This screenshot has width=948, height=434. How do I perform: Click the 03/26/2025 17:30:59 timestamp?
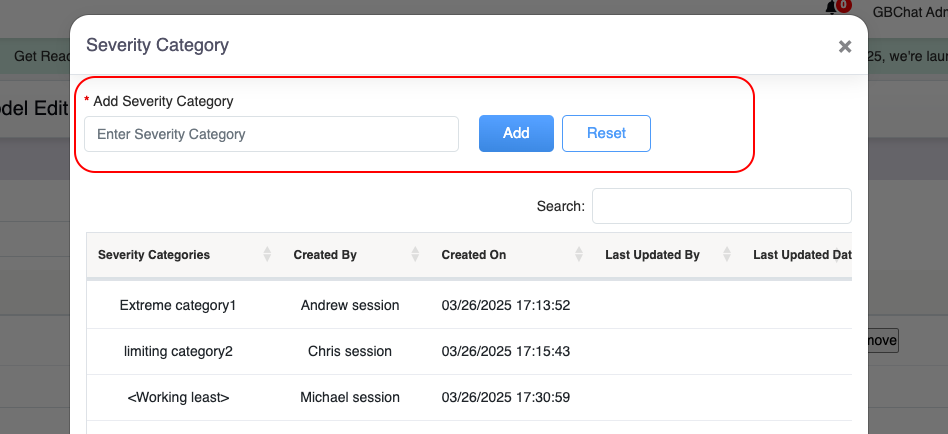pos(506,397)
